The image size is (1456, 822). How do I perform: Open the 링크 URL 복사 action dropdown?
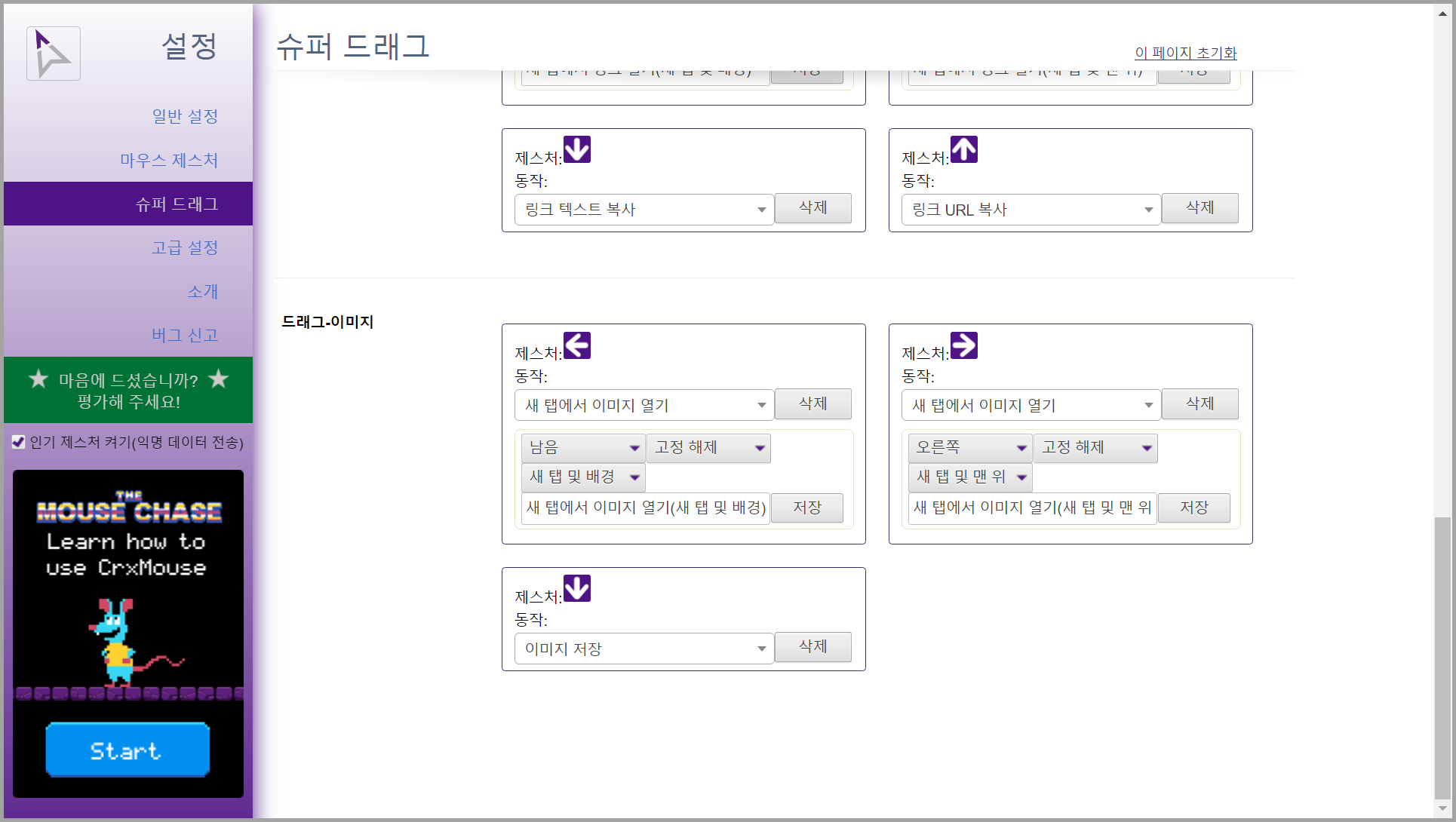1031,210
